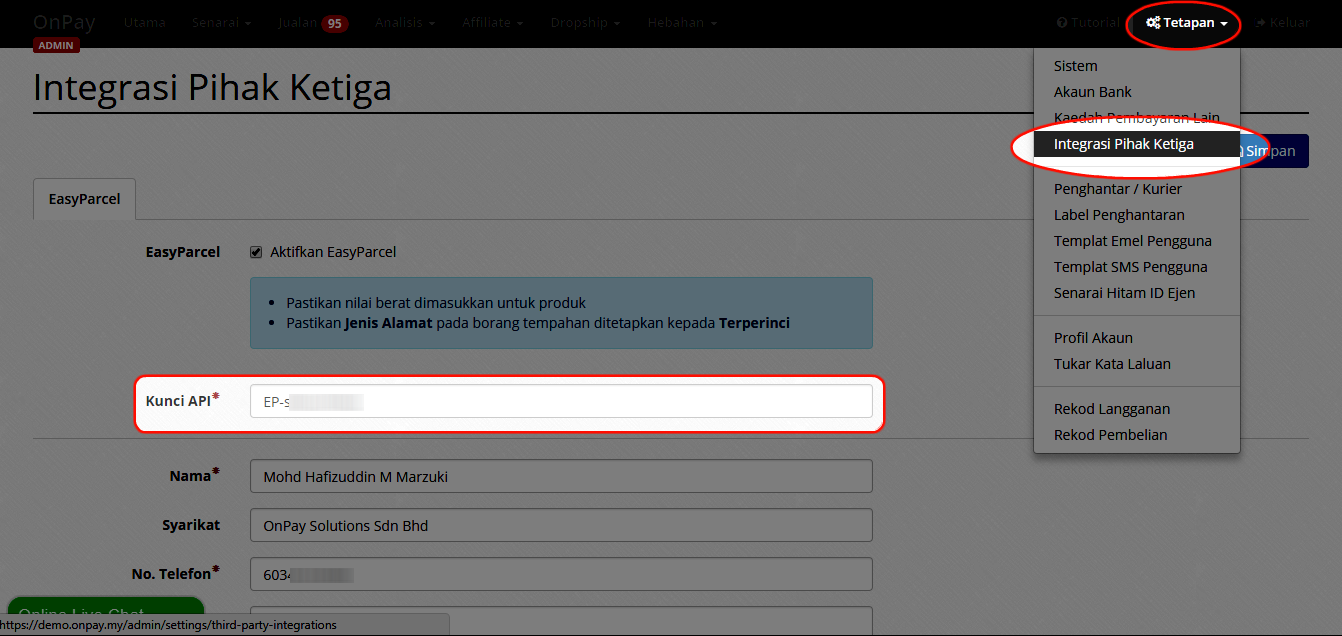Select Integrasi Pihak Ketiga menu entry
The height and width of the screenshot is (636, 1342).
[x=1137, y=144]
